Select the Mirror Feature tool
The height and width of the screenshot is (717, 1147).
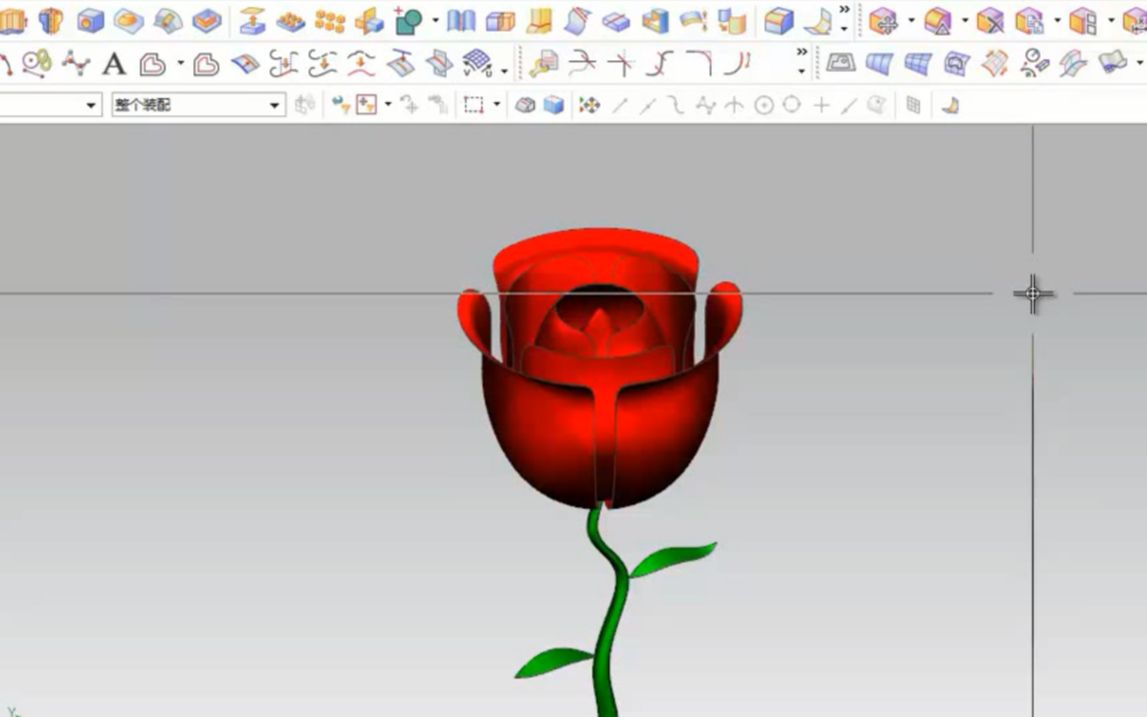pyautogui.click(x=369, y=21)
